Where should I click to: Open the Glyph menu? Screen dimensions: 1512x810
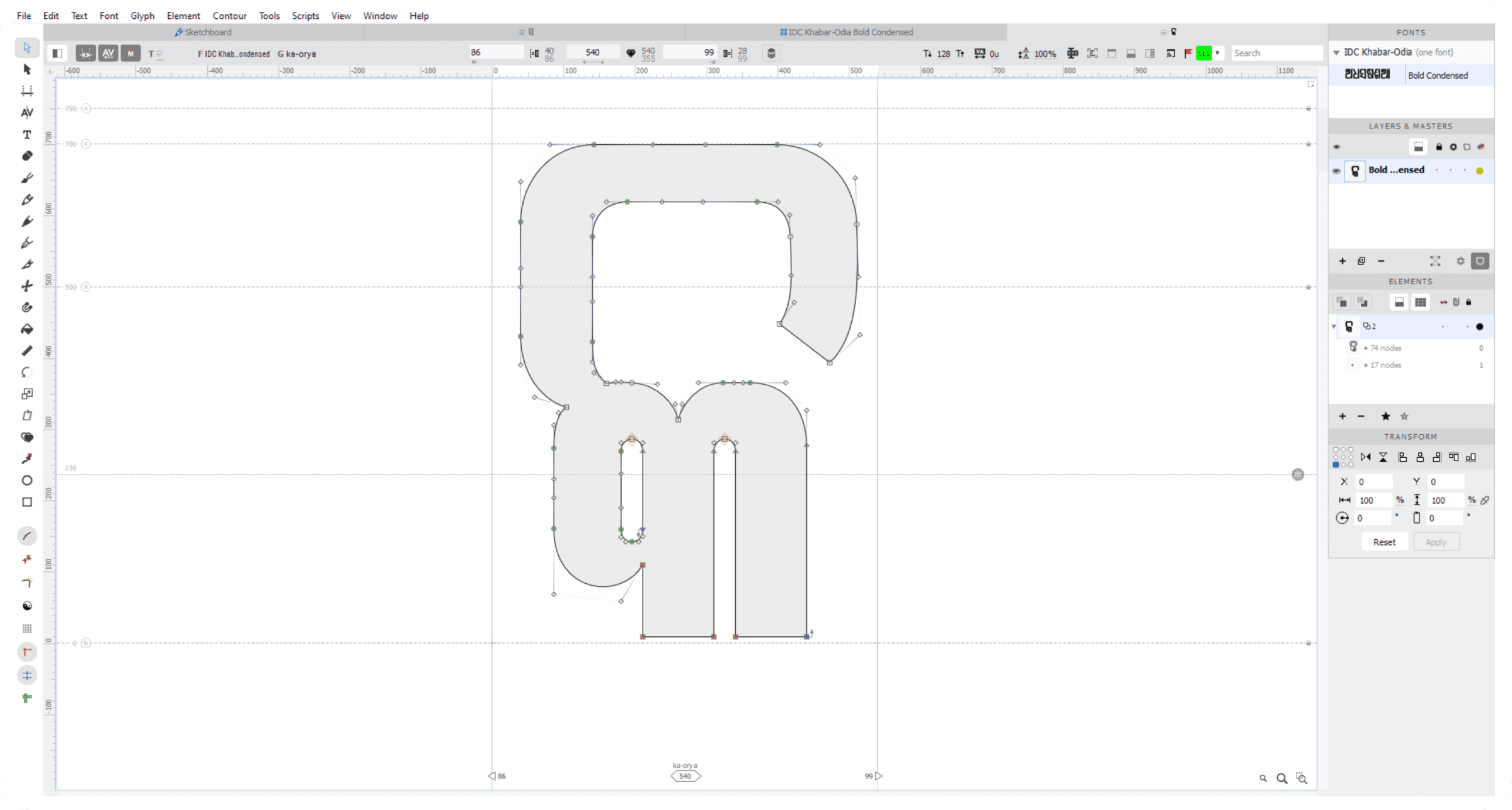142,16
